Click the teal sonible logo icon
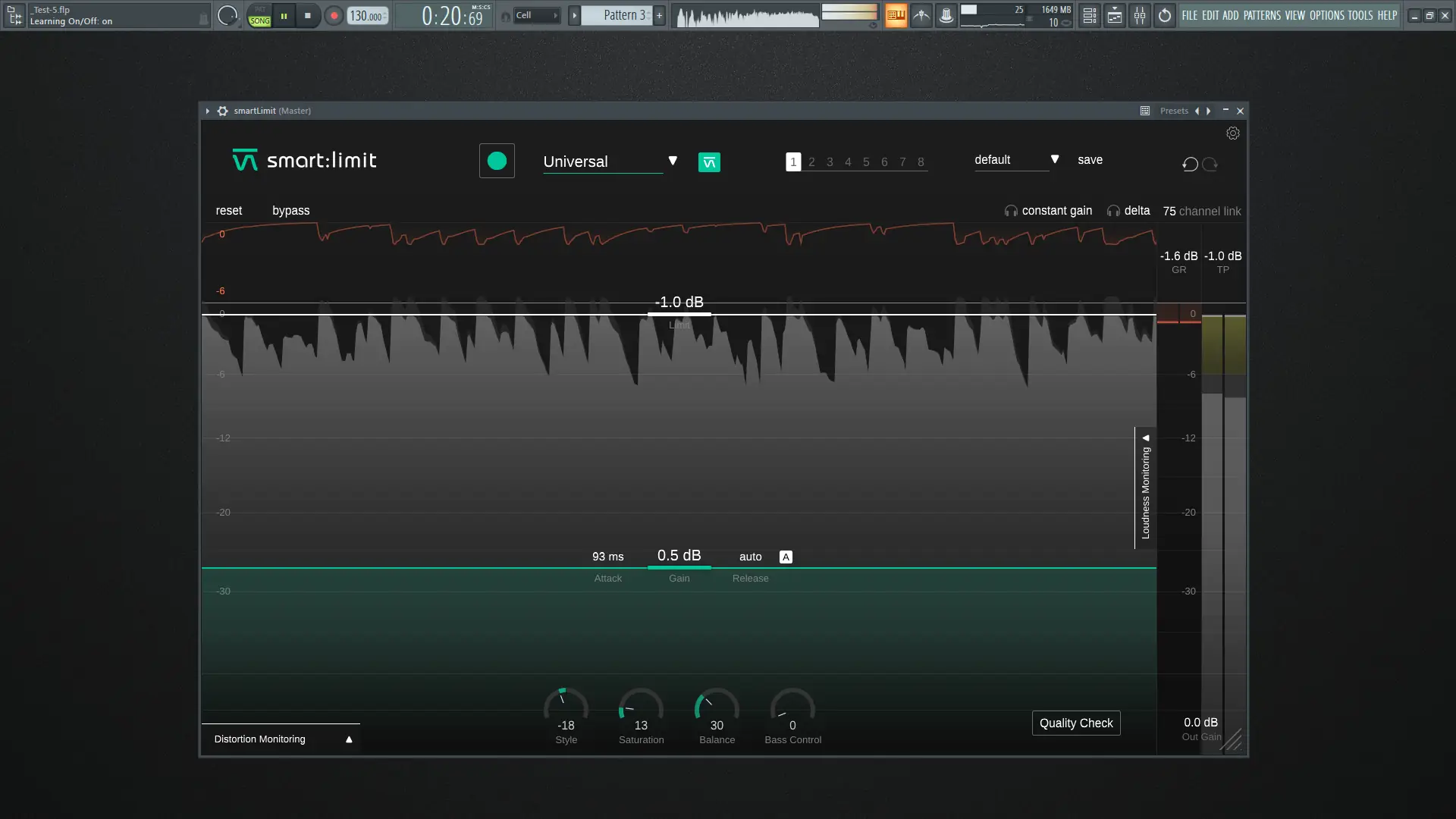 click(x=709, y=162)
